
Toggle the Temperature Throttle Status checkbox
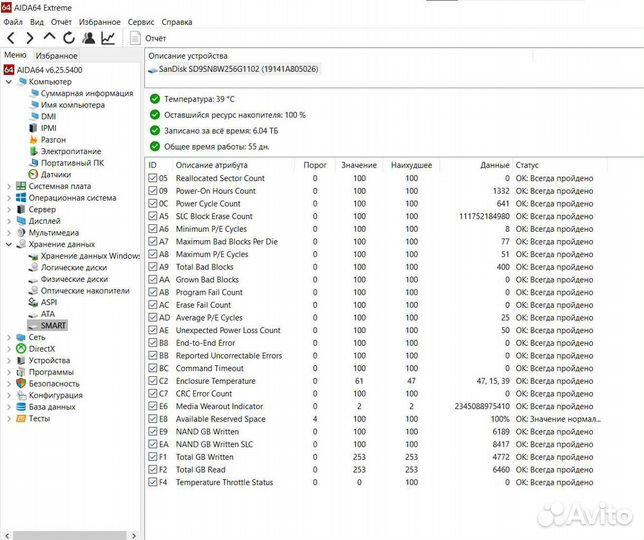pos(152,482)
